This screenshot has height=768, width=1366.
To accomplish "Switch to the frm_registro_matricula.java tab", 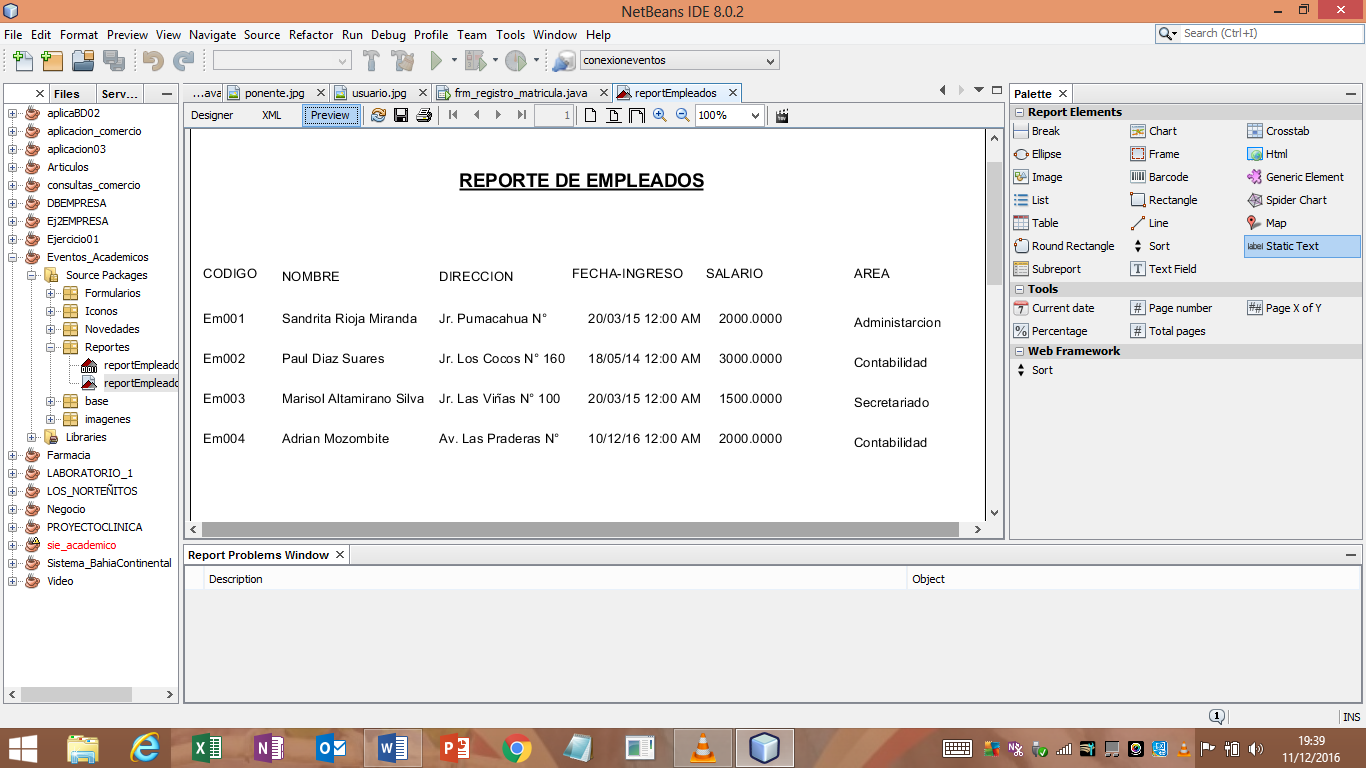I will (x=519, y=92).
